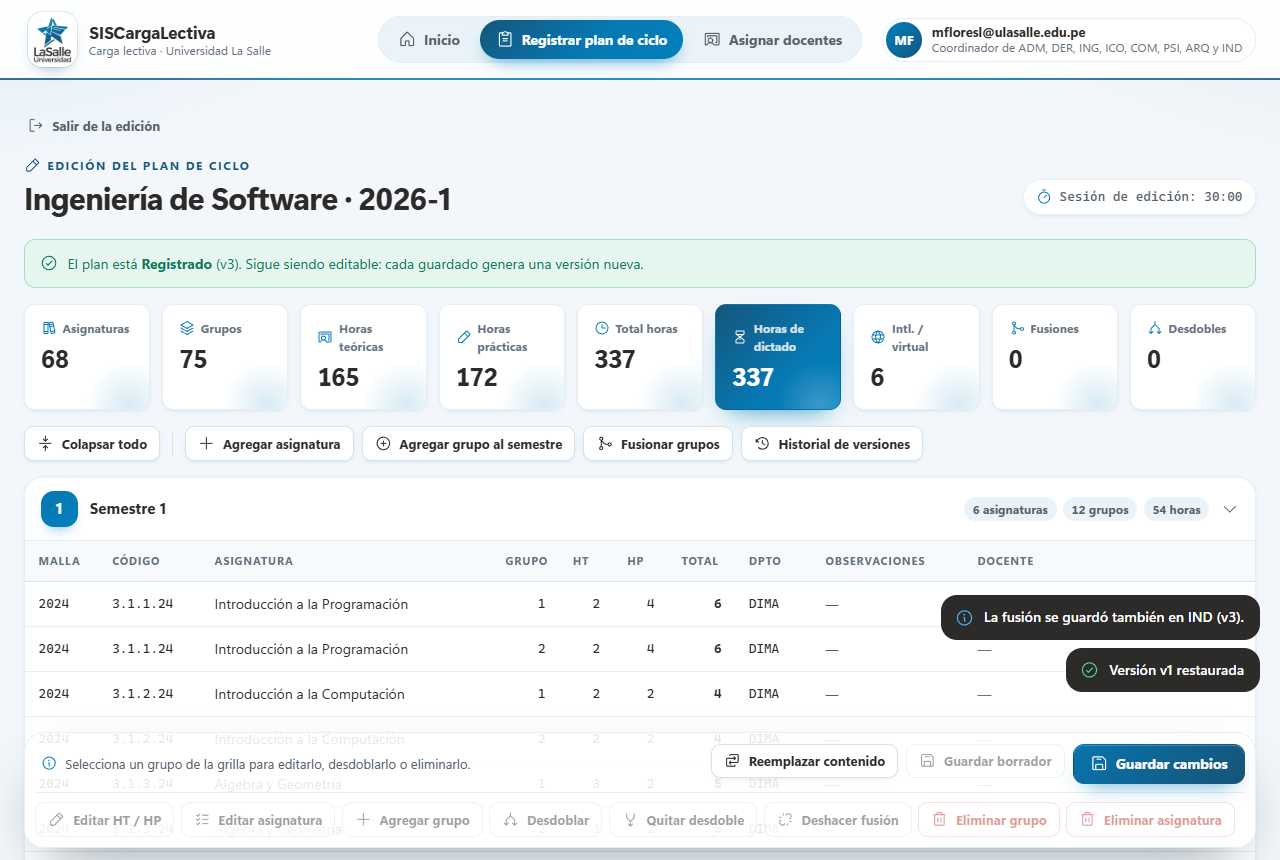
Task: Click the pencil icon beside Edición del plan
Action: [x=32, y=166]
